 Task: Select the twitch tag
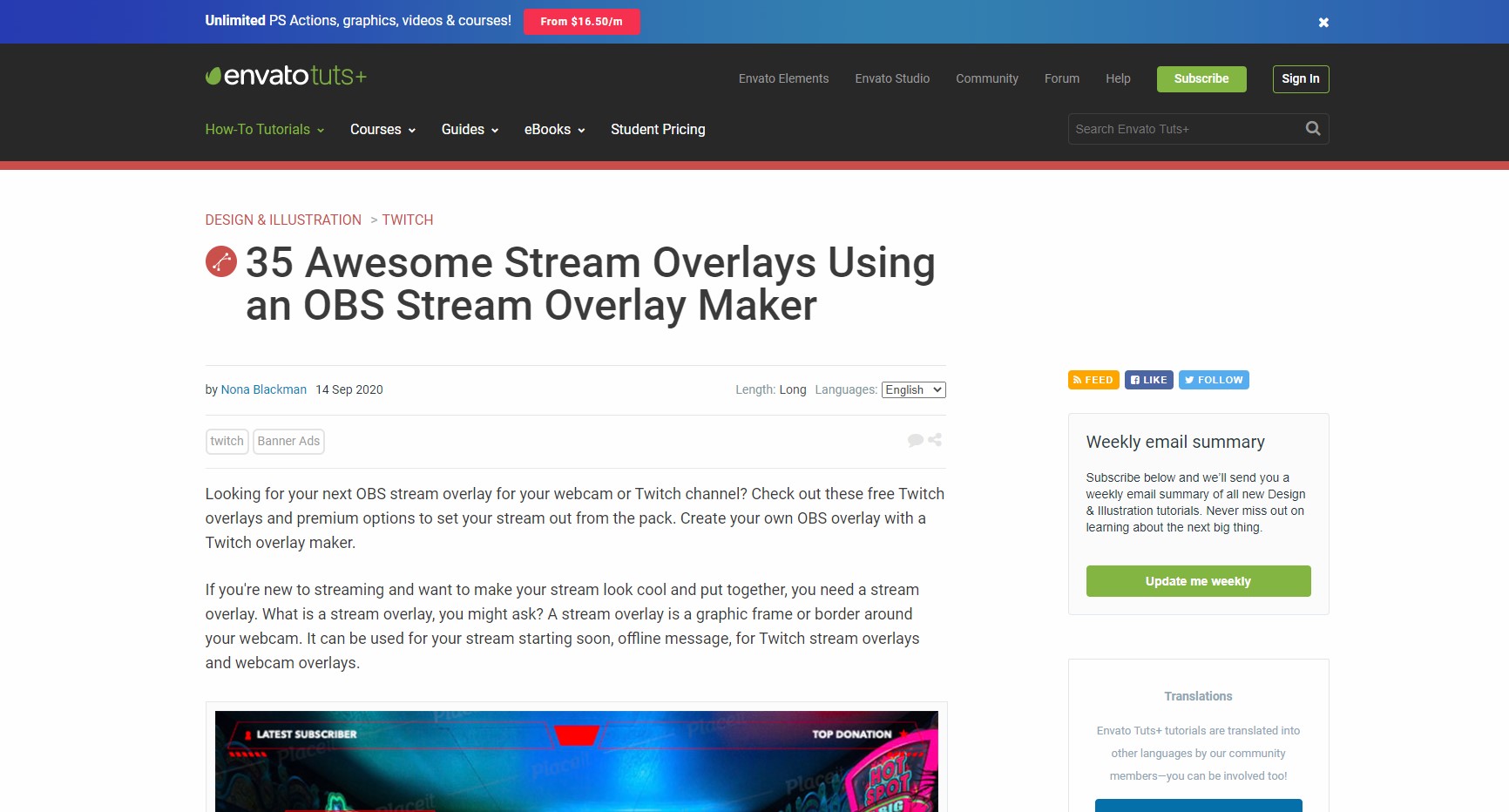(227, 441)
